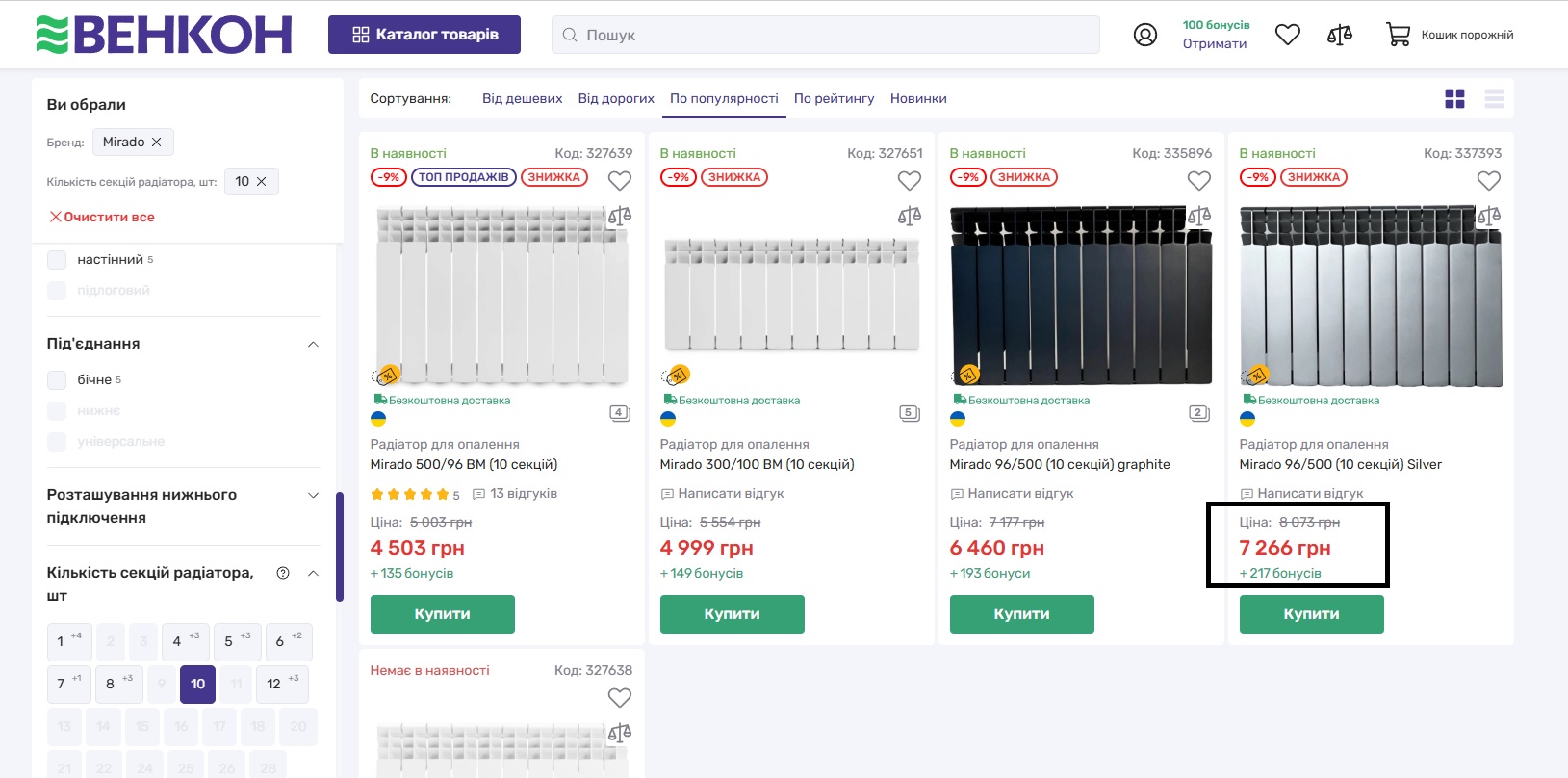Open image gallery count for Mirado graphite
1568x778 pixels.
pyautogui.click(x=1199, y=413)
